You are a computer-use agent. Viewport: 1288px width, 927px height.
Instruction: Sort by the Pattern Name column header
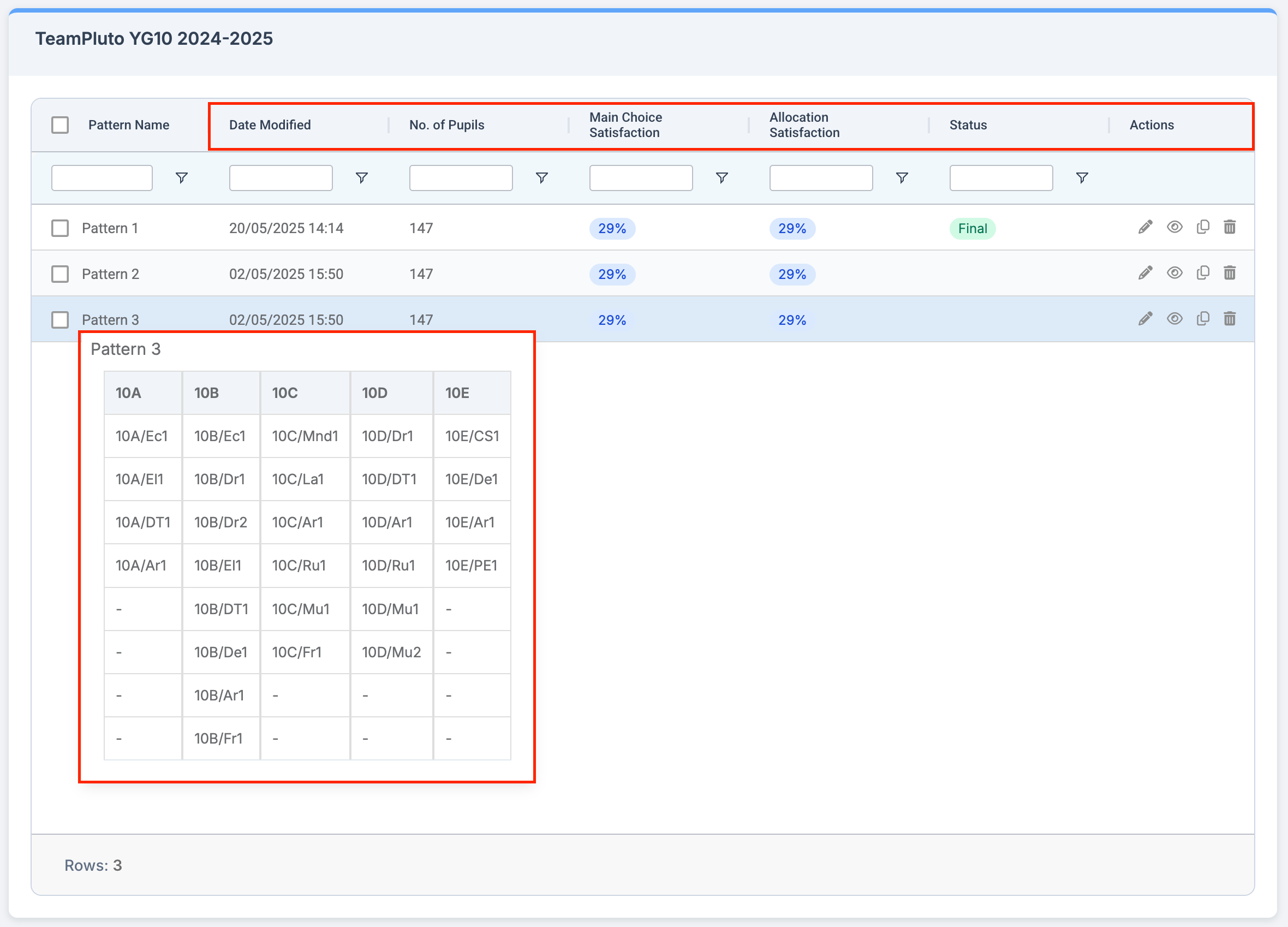(x=129, y=124)
